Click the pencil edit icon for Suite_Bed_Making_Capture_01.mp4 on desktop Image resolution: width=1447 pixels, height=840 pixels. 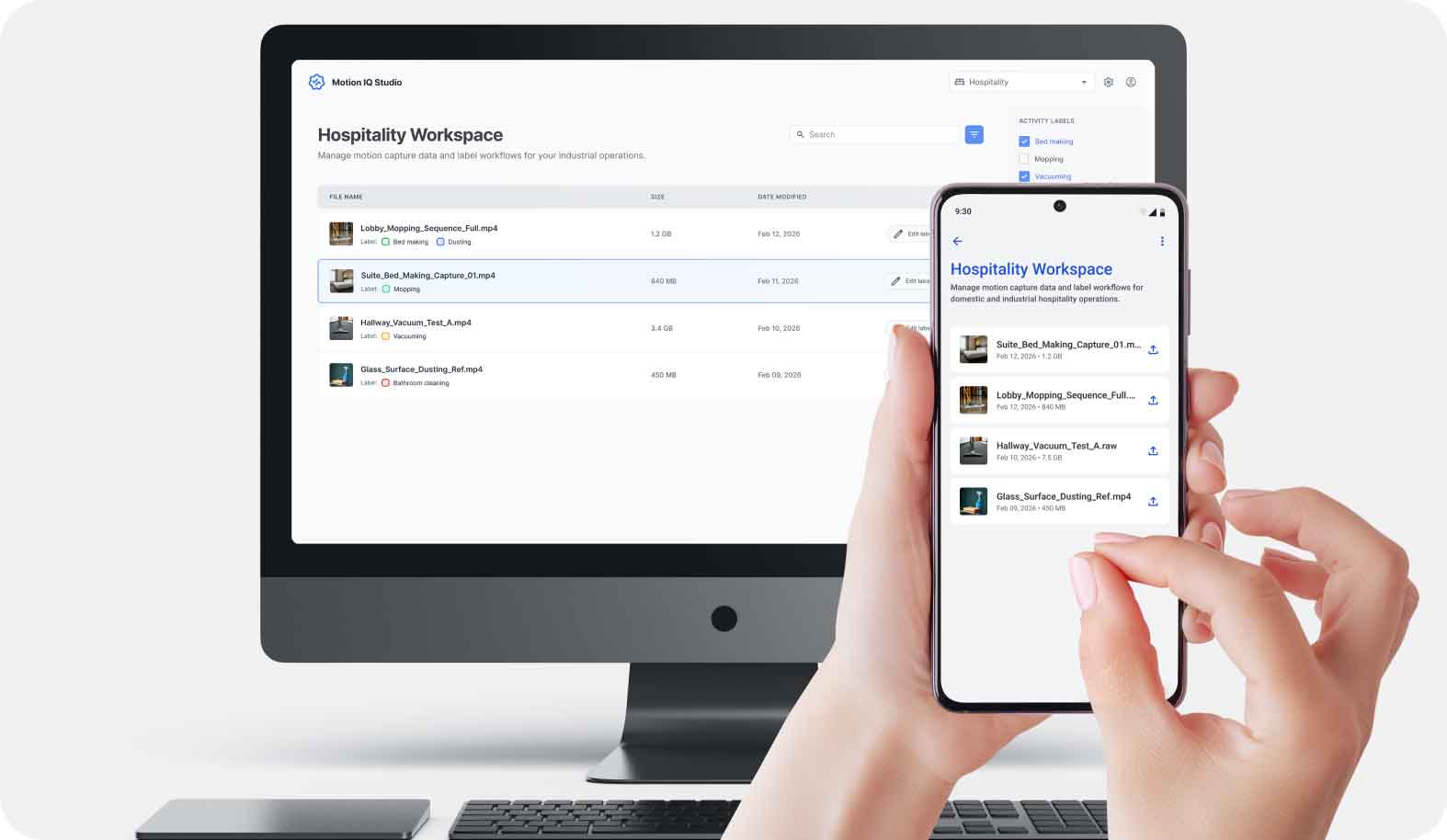click(x=895, y=281)
